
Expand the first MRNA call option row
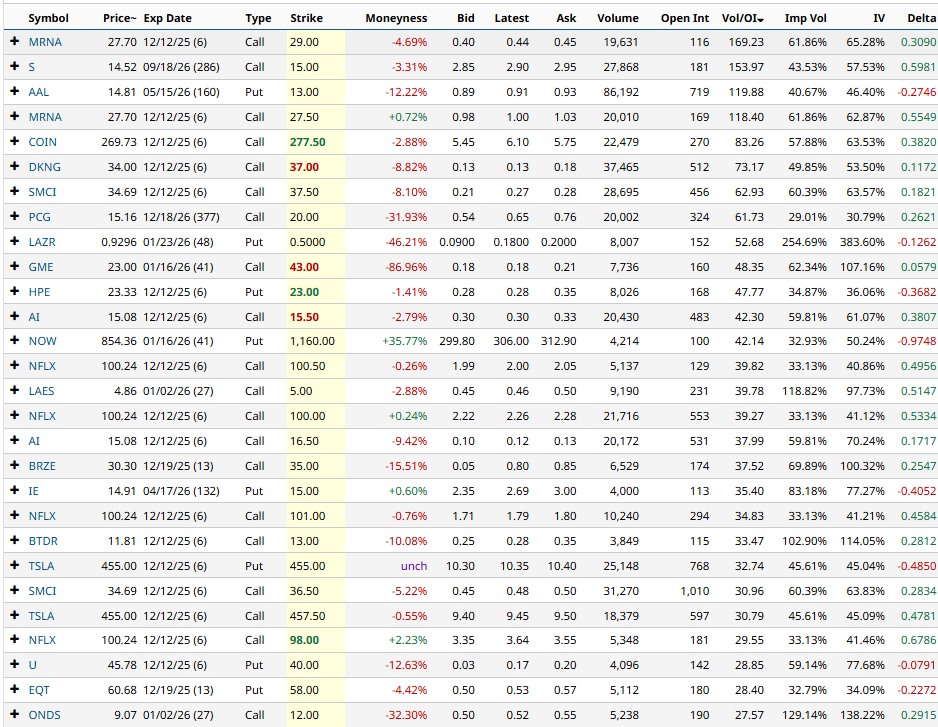[12, 42]
